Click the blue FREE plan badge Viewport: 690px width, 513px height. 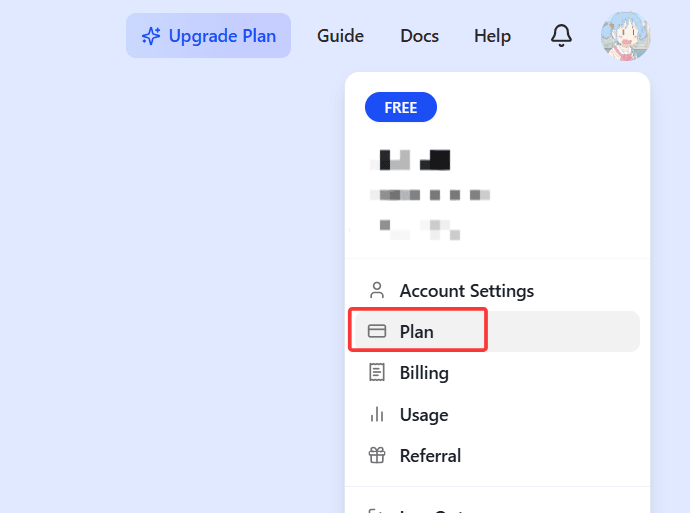coord(400,107)
